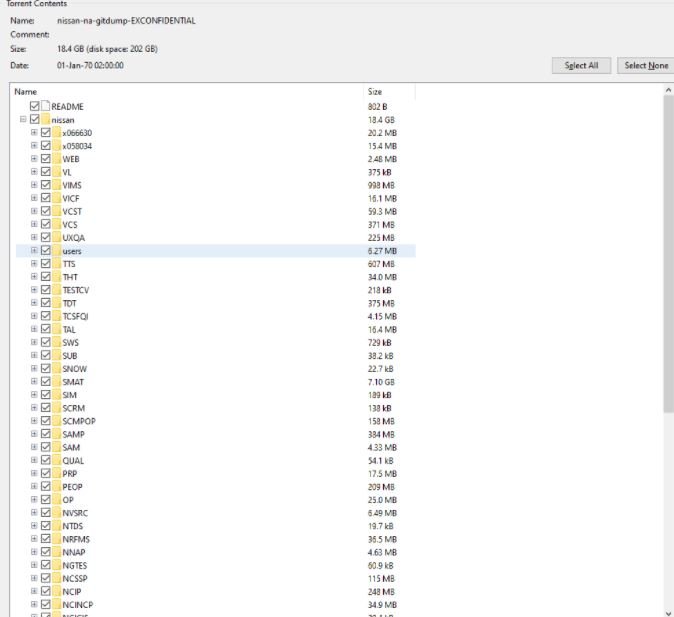Click the Select All button
674x617 pixels.
click(581, 65)
